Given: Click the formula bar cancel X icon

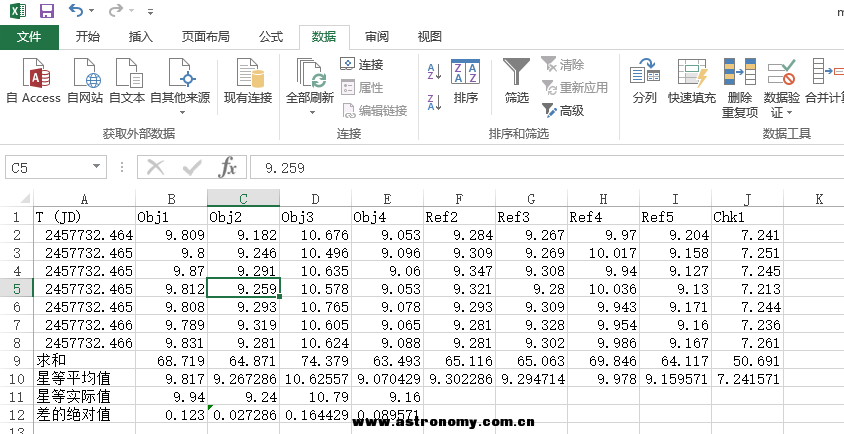Looking at the screenshot, I should (x=156, y=167).
